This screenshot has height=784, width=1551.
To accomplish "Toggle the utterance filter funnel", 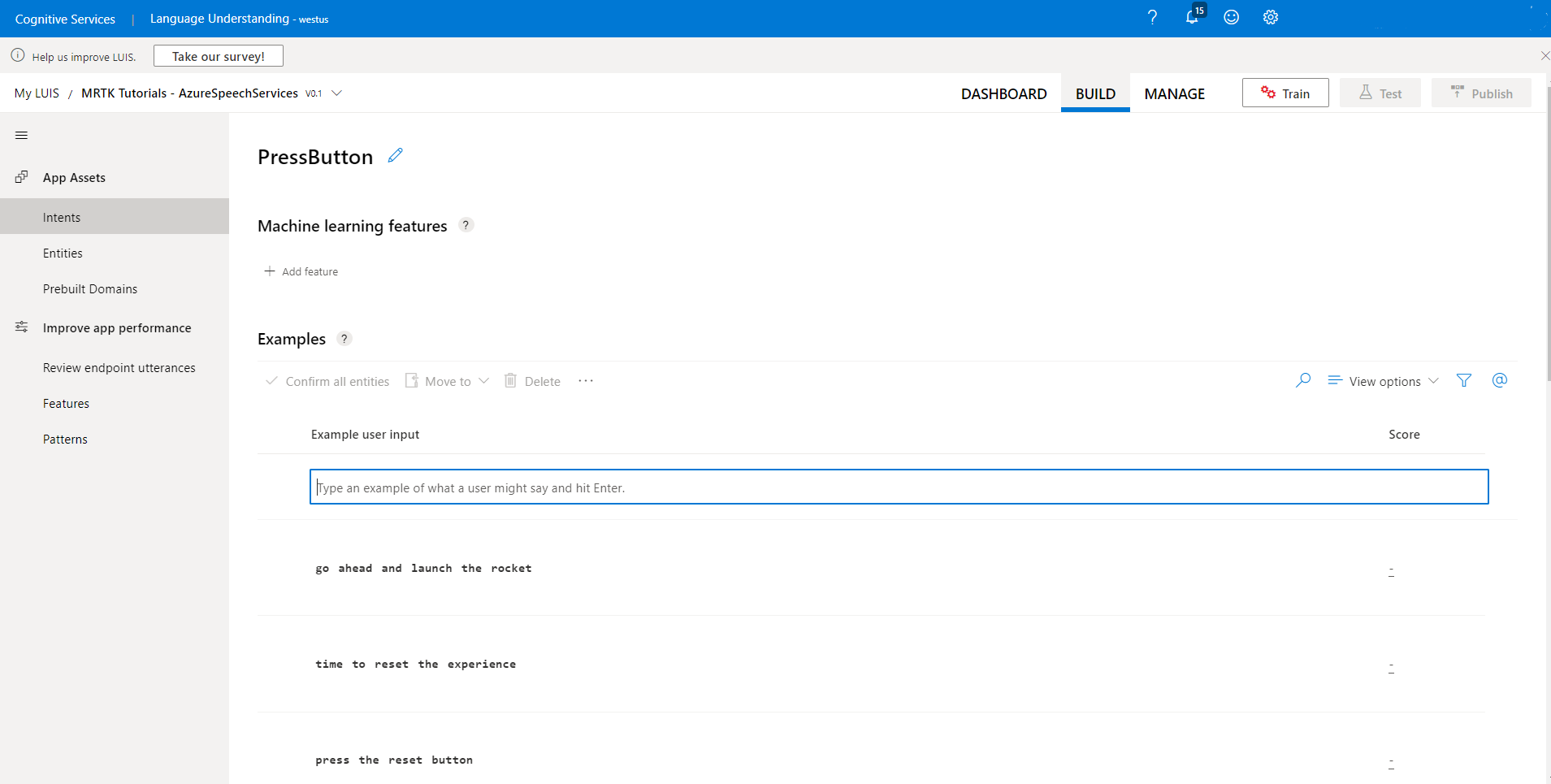I will click(1464, 380).
